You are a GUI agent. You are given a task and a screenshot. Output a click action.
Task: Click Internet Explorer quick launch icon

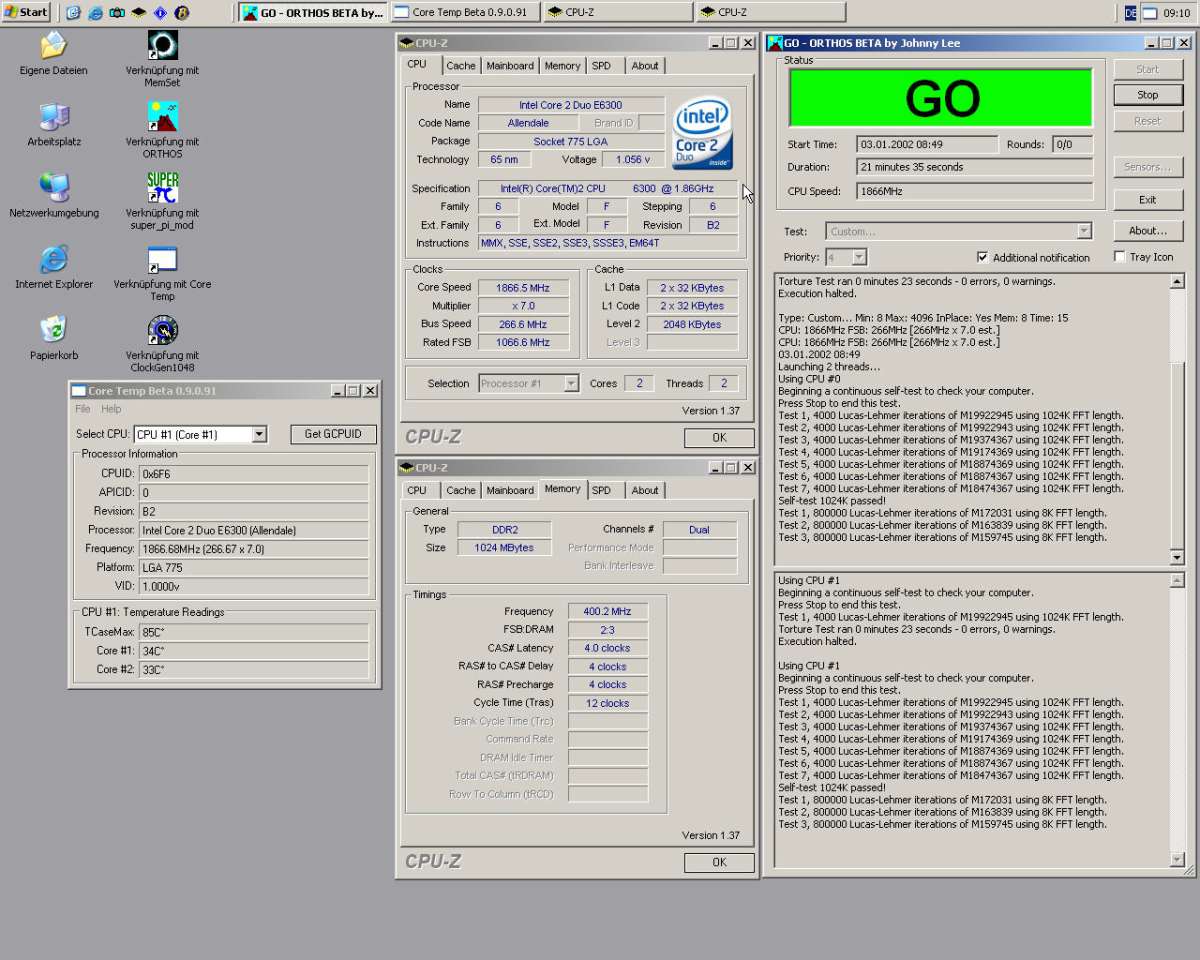pos(95,13)
